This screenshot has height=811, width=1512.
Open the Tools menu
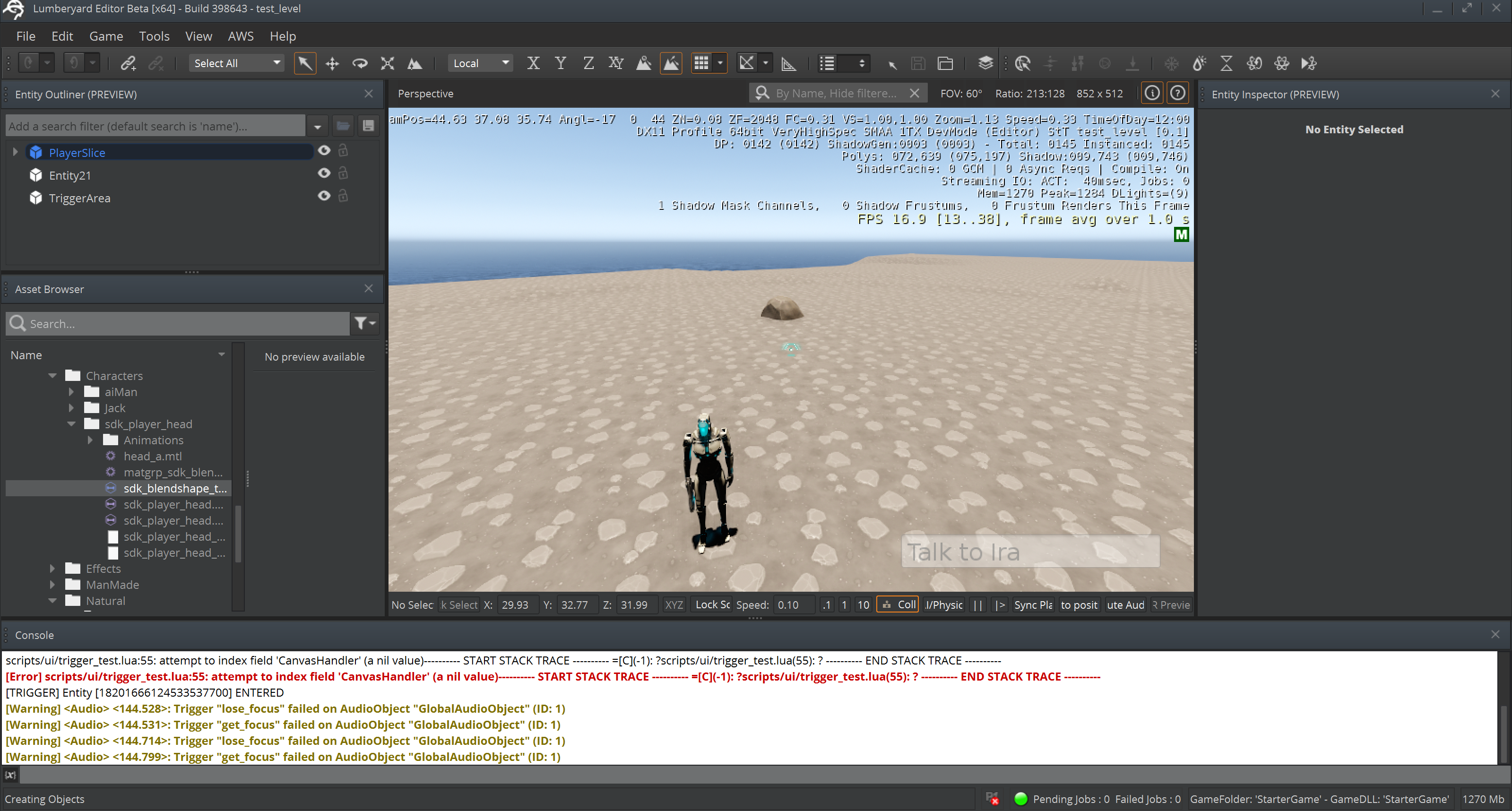click(x=154, y=36)
